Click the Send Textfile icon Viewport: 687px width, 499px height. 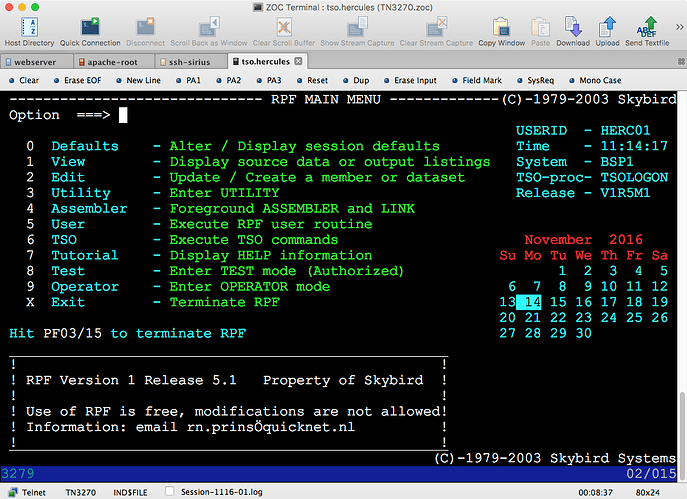pos(647,27)
